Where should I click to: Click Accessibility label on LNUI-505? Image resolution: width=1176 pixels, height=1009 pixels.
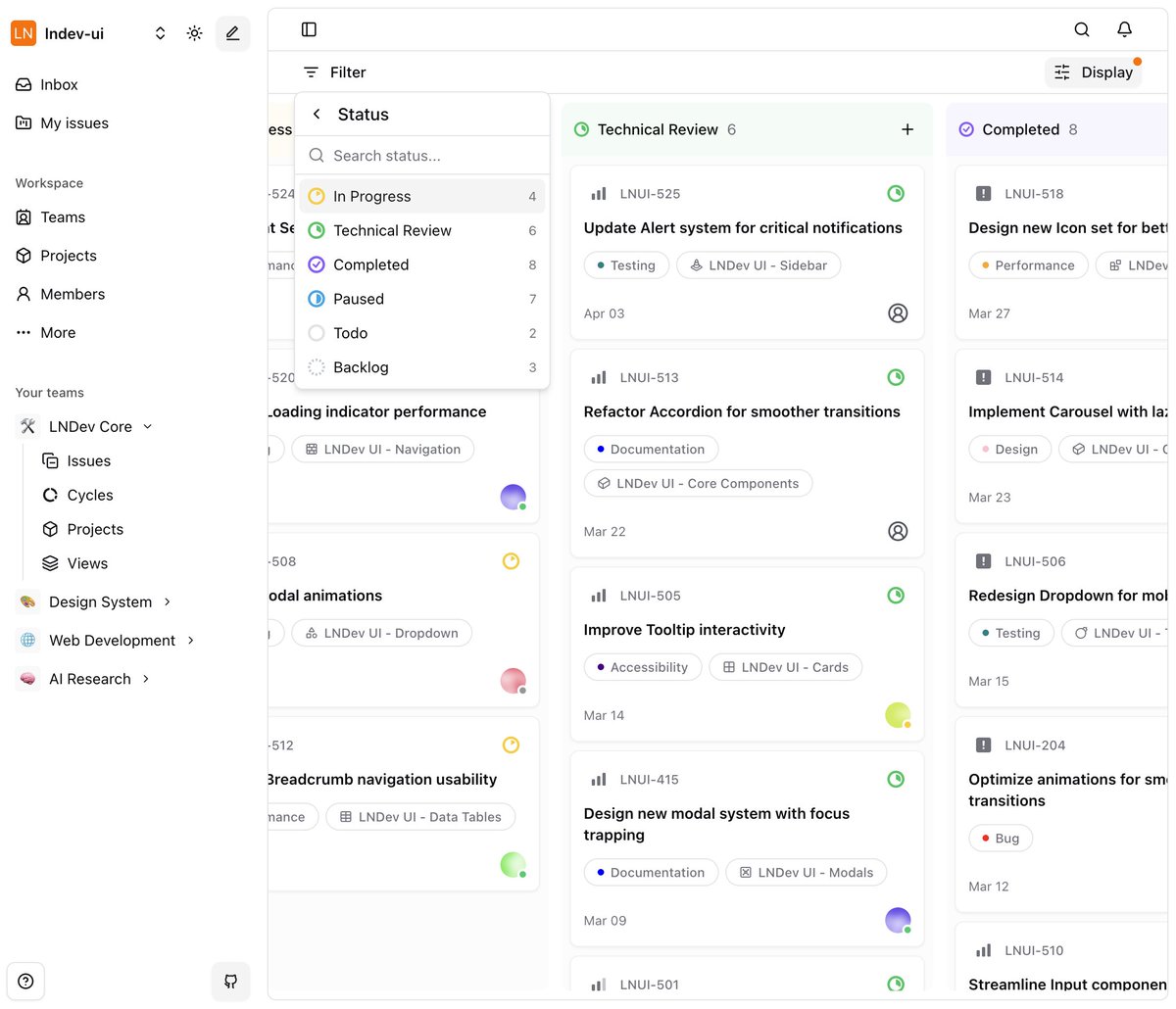[x=643, y=668]
